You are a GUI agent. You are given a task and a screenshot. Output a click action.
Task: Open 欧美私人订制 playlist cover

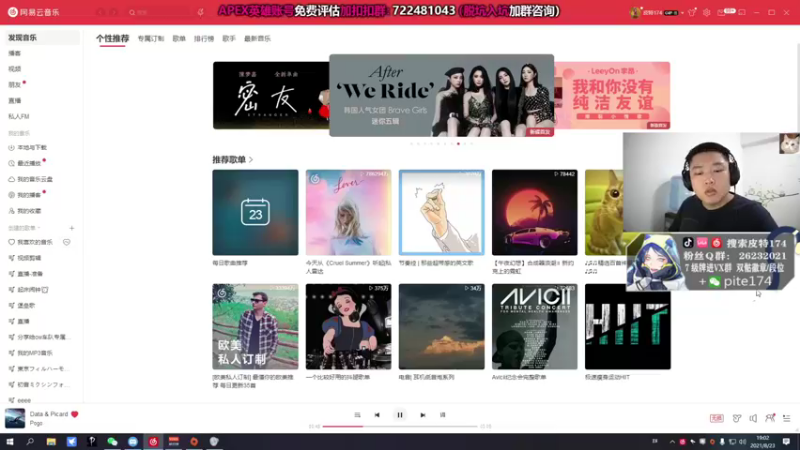pos(255,327)
